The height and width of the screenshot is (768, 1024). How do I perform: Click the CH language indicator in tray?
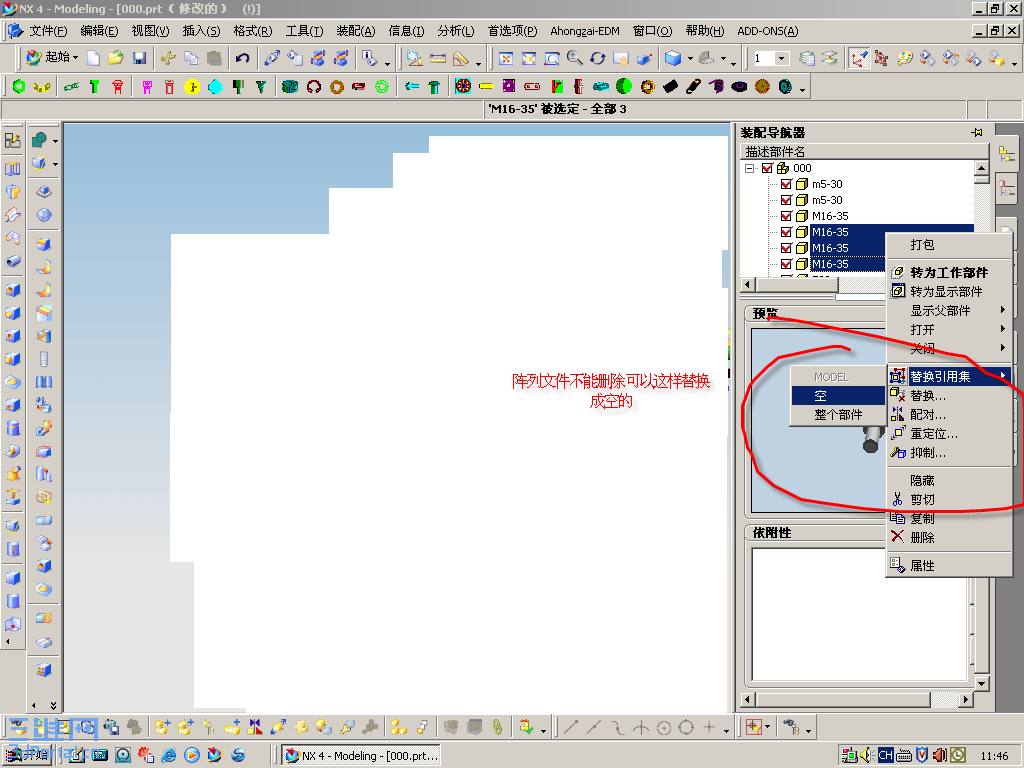(x=885, y=756)
